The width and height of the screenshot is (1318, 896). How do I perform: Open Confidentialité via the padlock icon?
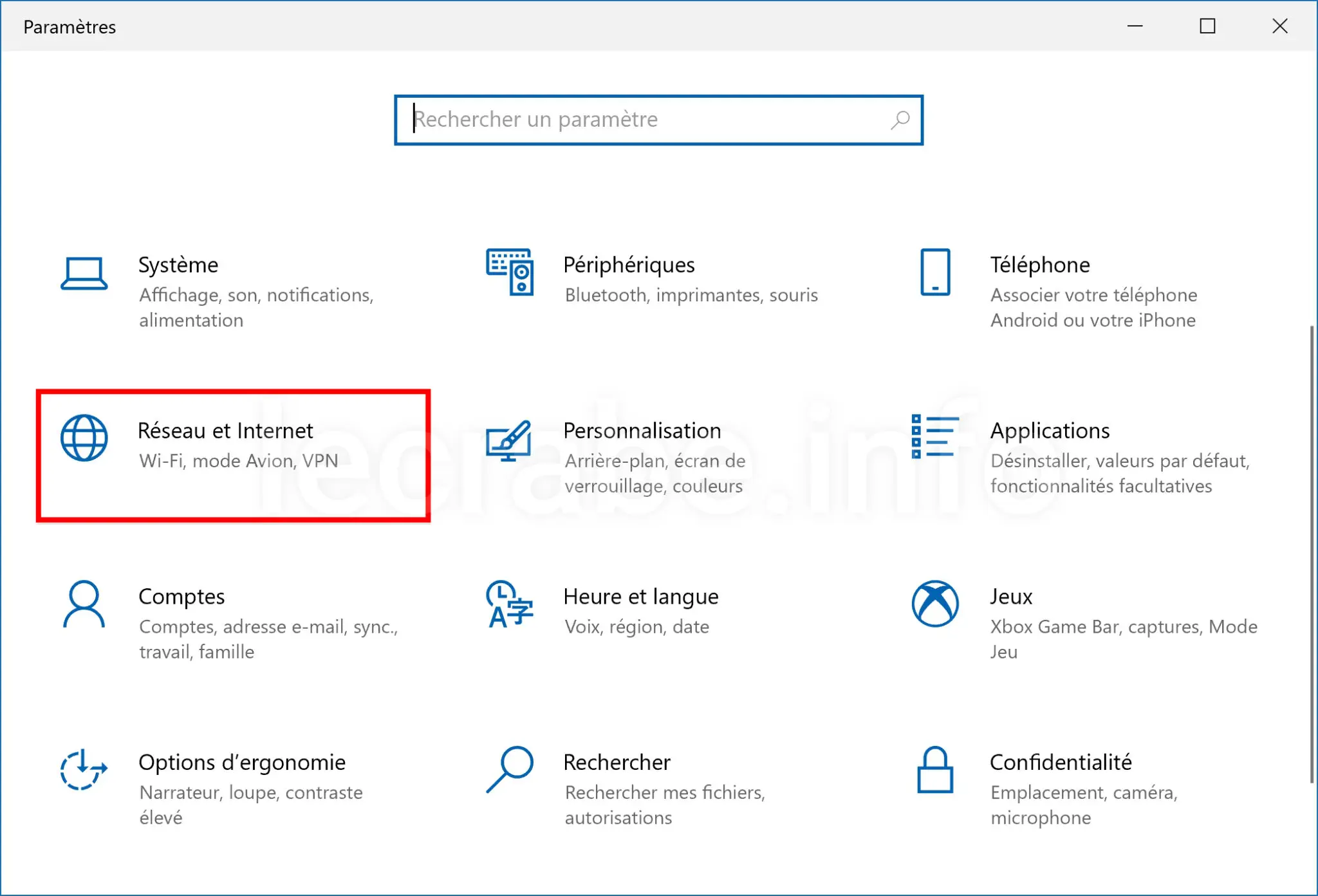tap(934, 772)
